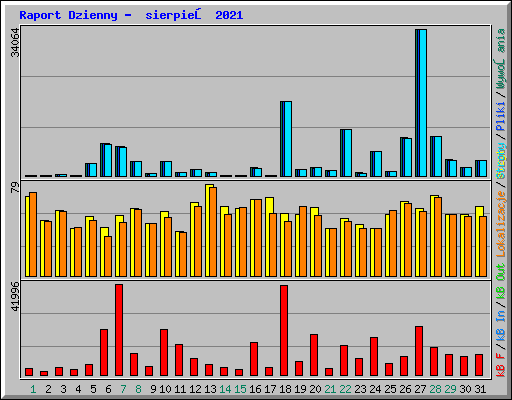Click the cyan bar for day 6

pos(106,160)
